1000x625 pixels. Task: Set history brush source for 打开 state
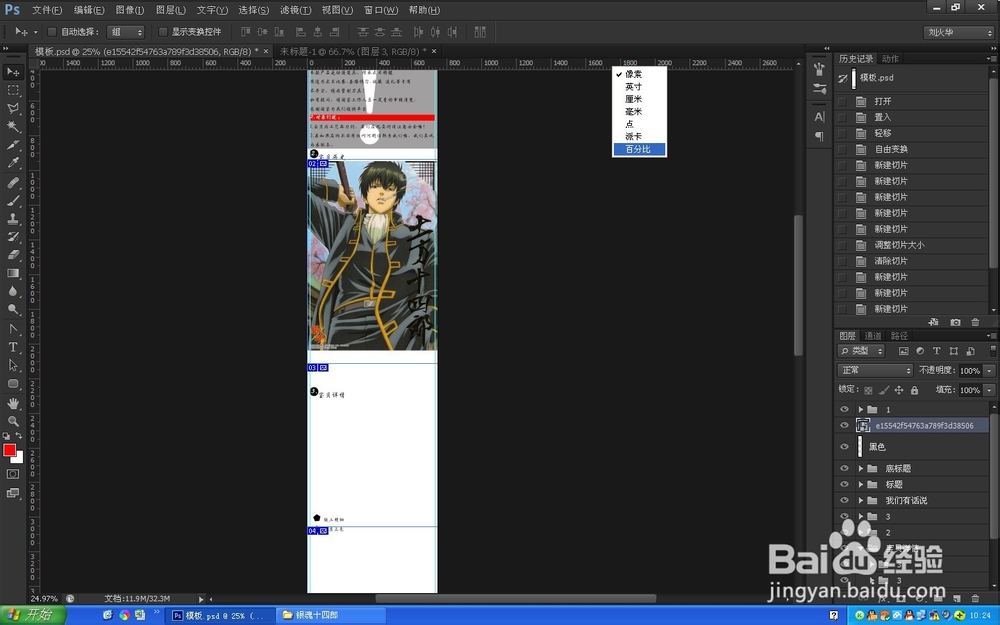tap(842, 101)
